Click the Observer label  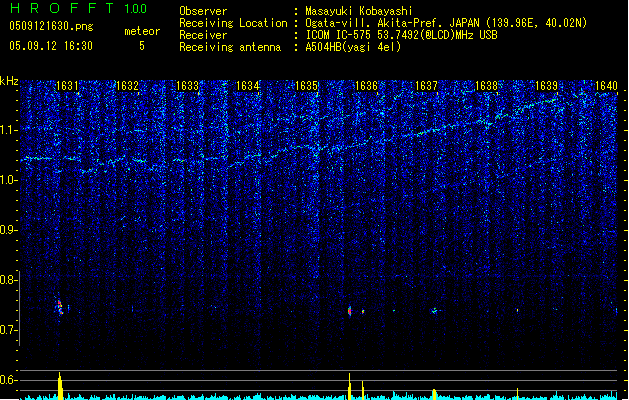(203, 11)
